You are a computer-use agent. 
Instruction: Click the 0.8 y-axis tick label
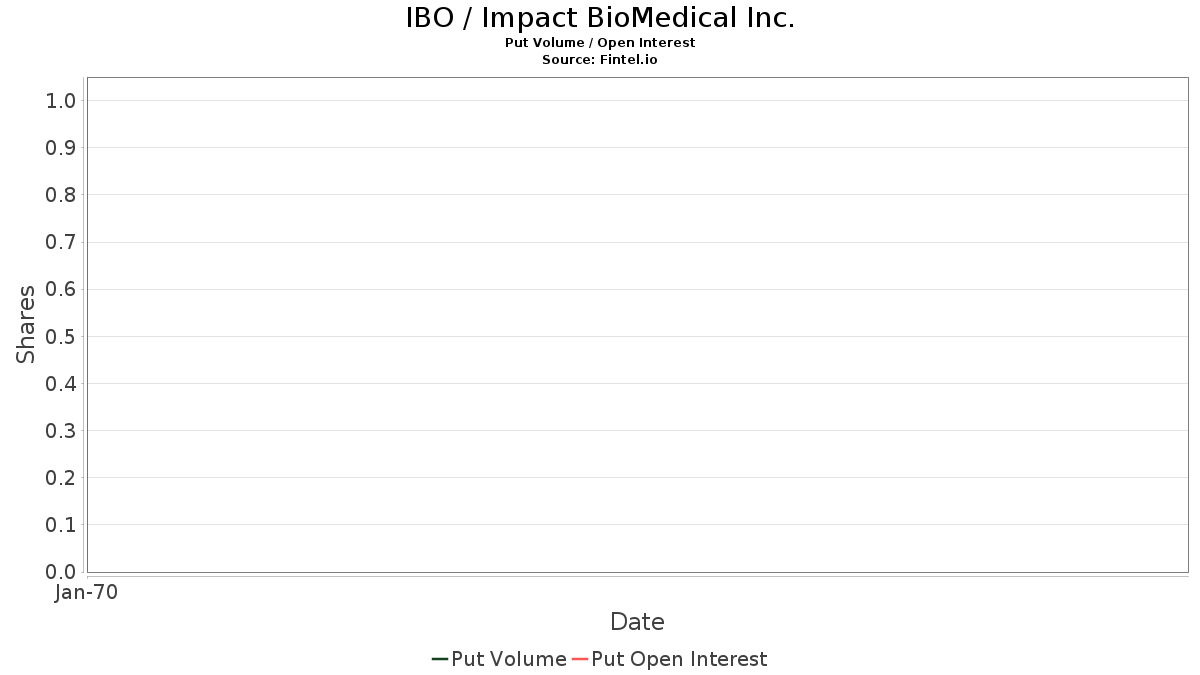(x=61, y=195)
